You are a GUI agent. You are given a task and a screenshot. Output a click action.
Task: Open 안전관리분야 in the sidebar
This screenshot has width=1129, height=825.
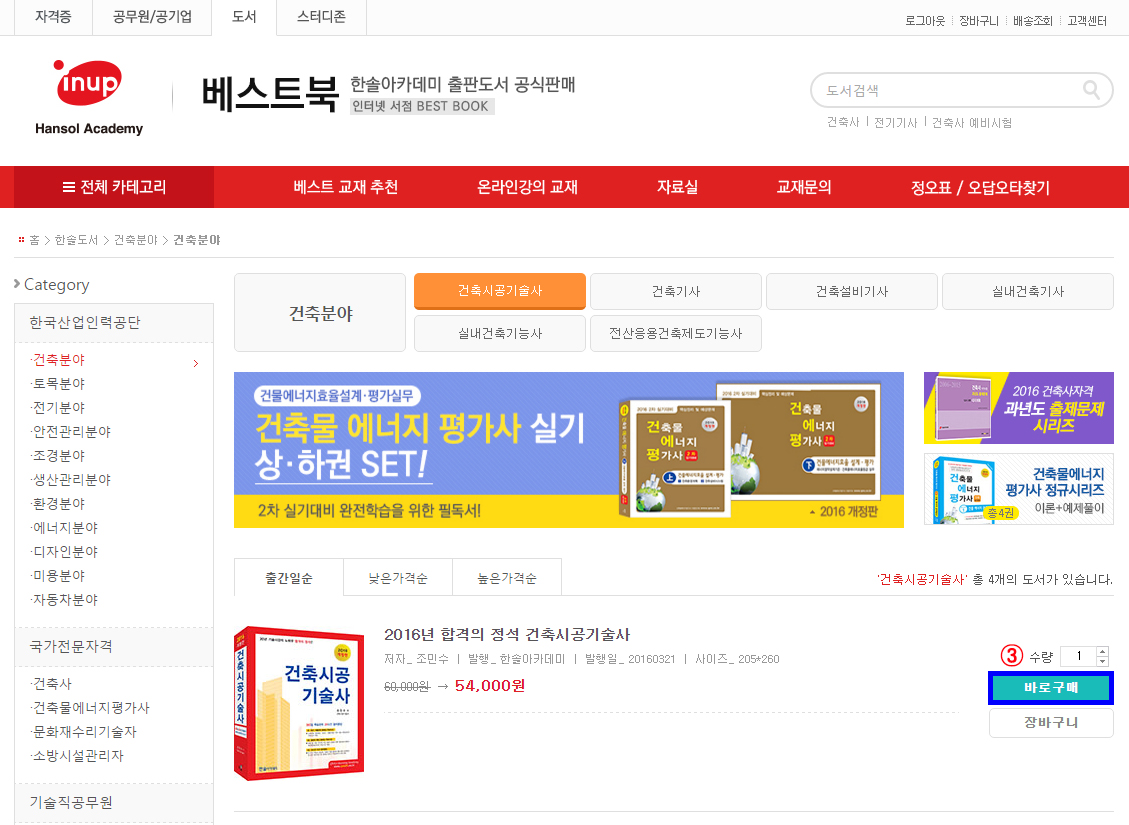pyautogui.click(x=71, y=432)
